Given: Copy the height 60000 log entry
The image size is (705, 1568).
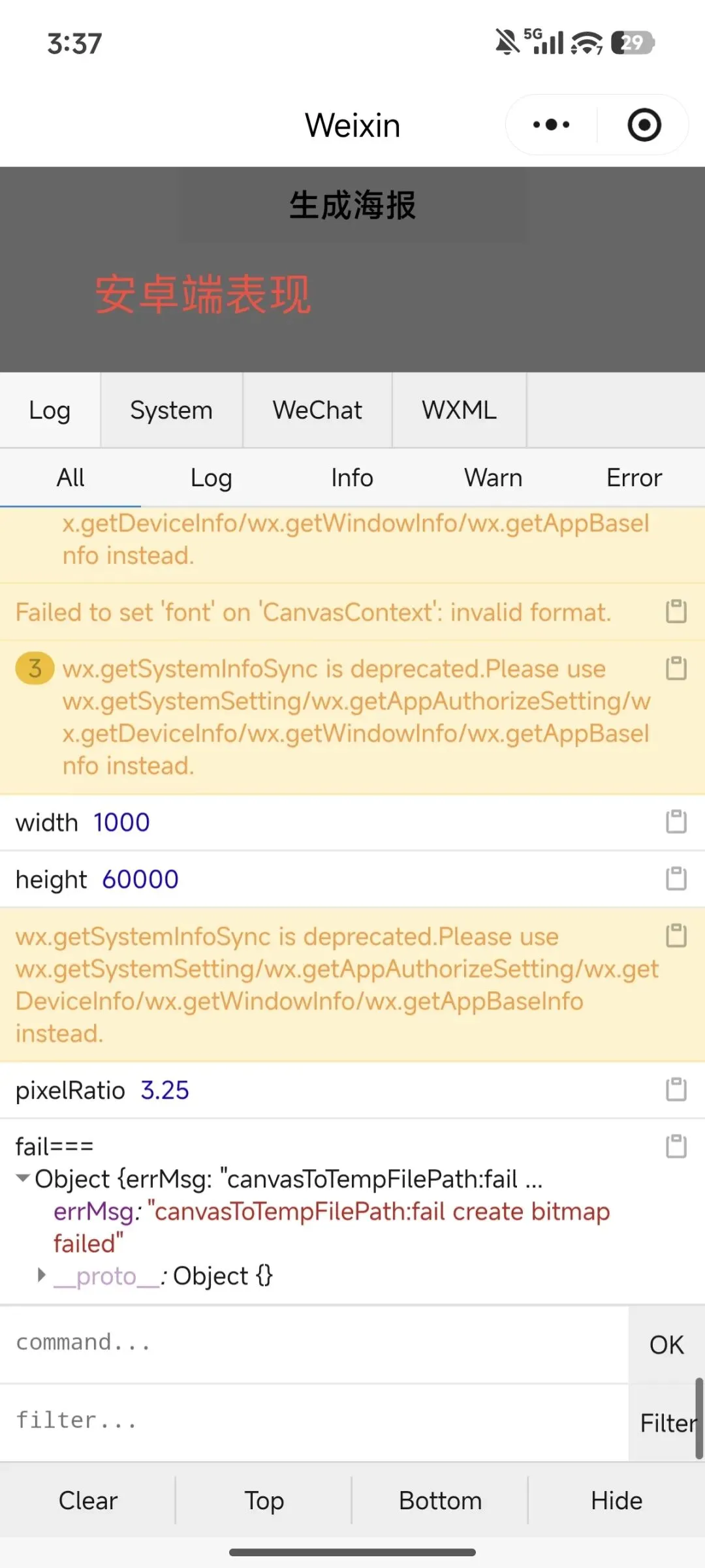Looking at the screenshot, I should (x=676, y=878).
